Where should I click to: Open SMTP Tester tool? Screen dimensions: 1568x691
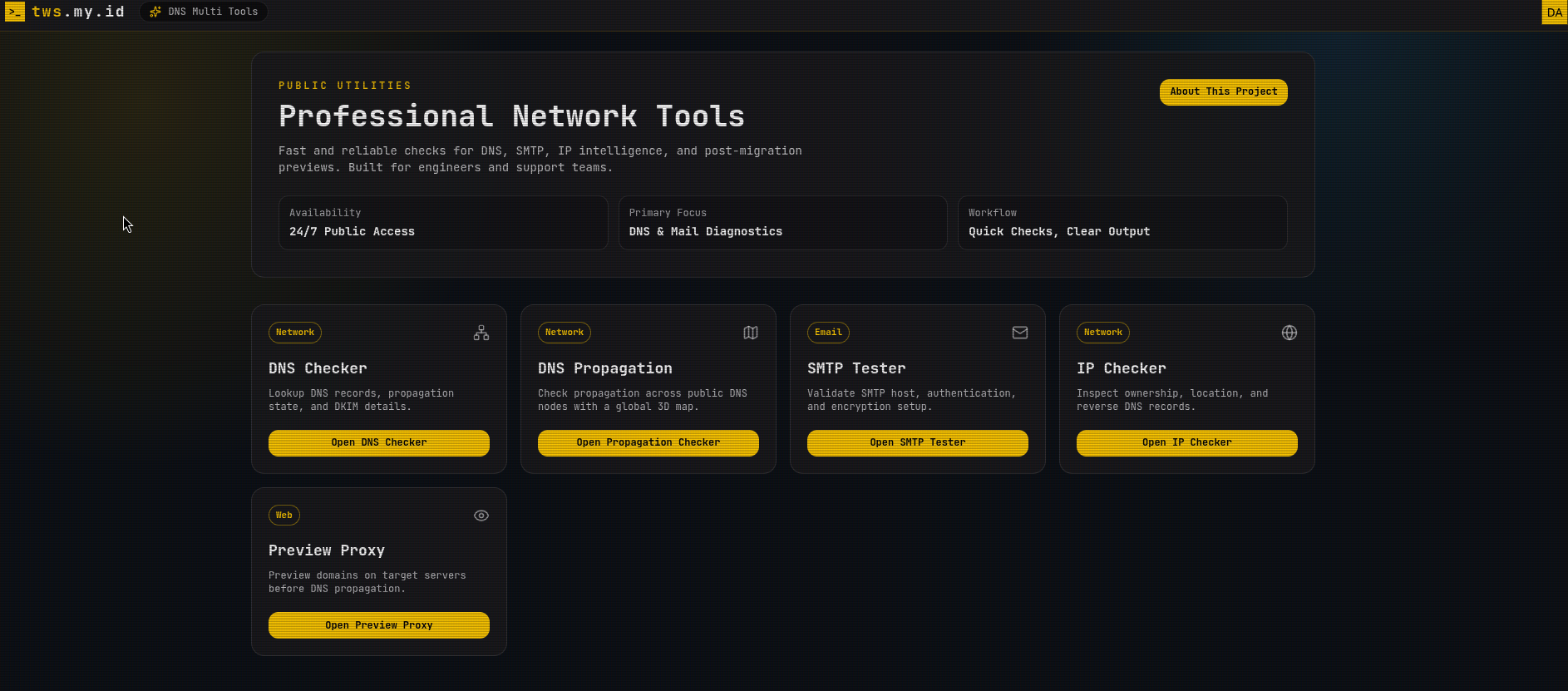tap(918, 442)
